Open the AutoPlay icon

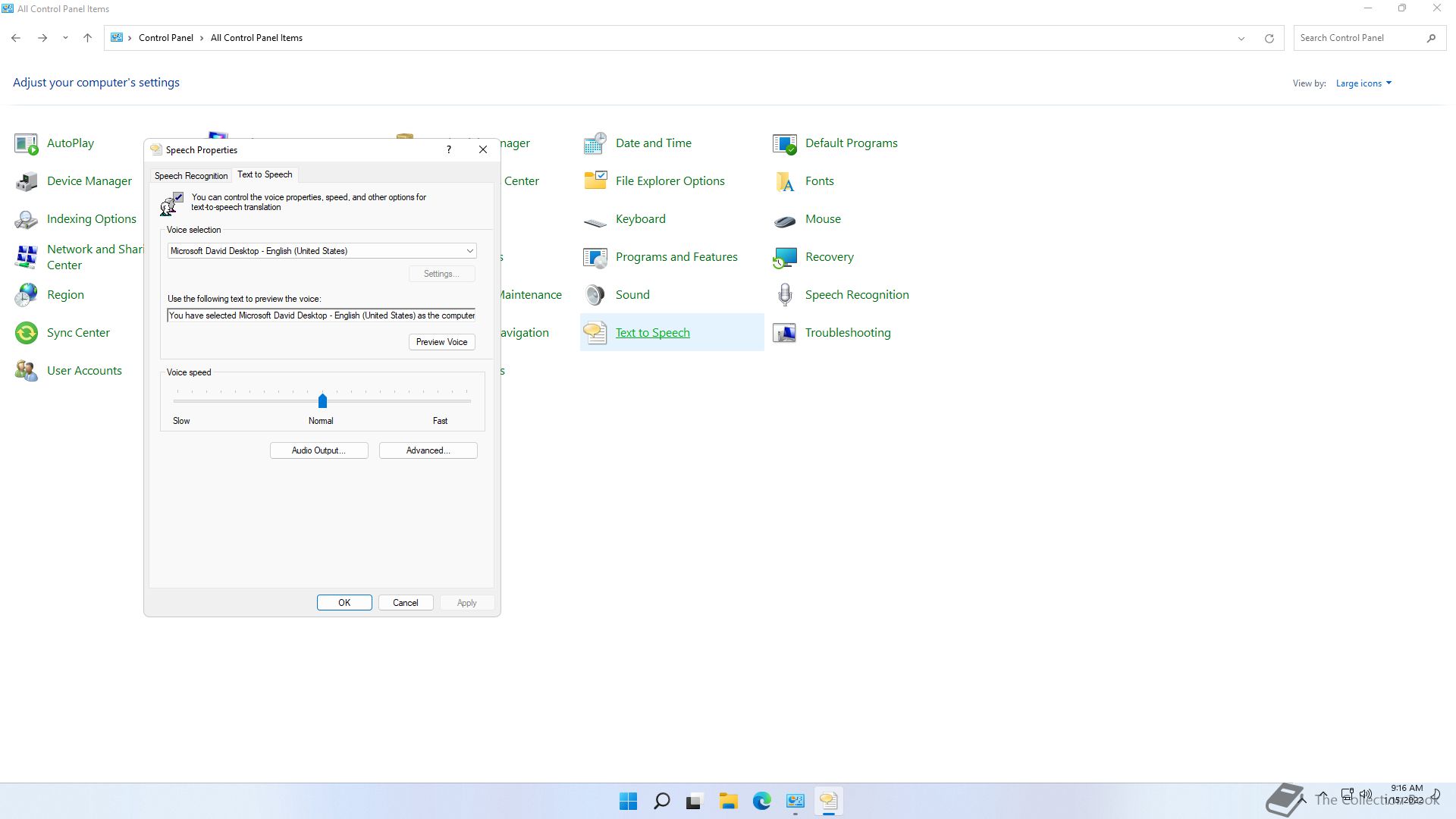tap(27, 143)
